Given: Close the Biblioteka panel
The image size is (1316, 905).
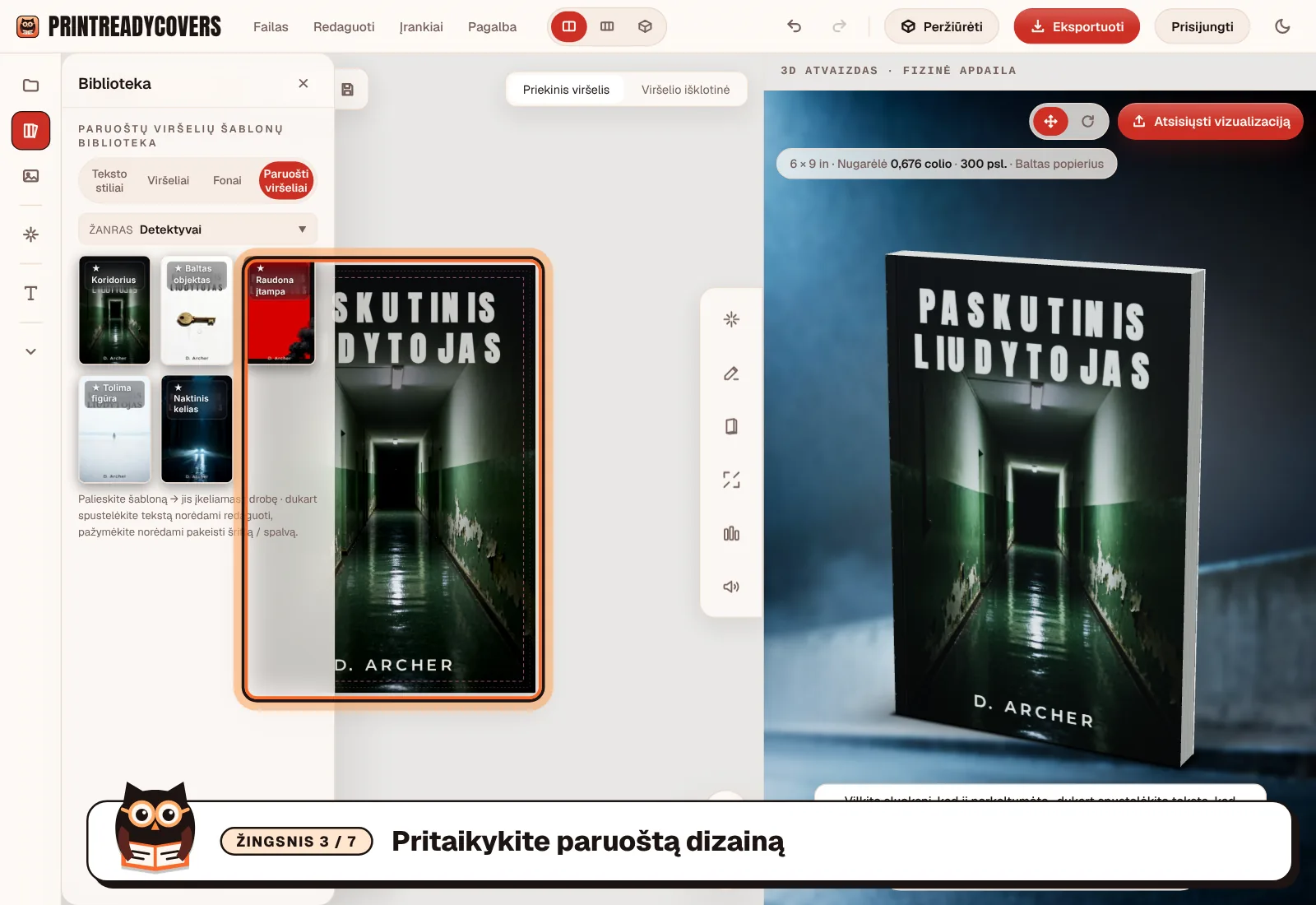Looking at the screenshot, I should click(x=304, y=83).
